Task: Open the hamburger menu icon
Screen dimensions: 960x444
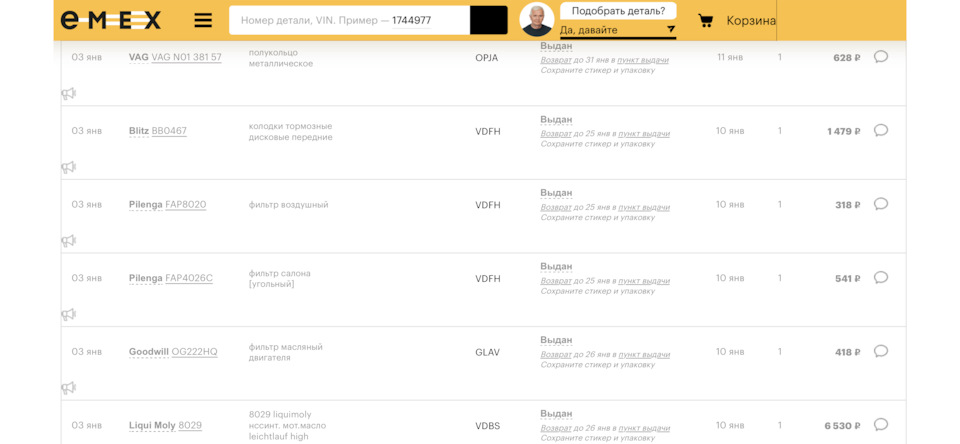Action: click(203, 20)
